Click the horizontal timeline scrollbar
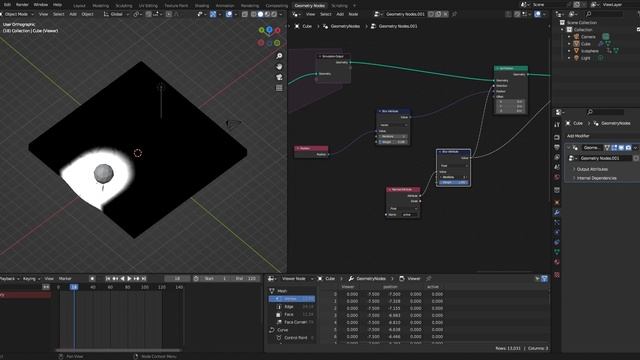This screenshot has height=360, width=640. 118,350
